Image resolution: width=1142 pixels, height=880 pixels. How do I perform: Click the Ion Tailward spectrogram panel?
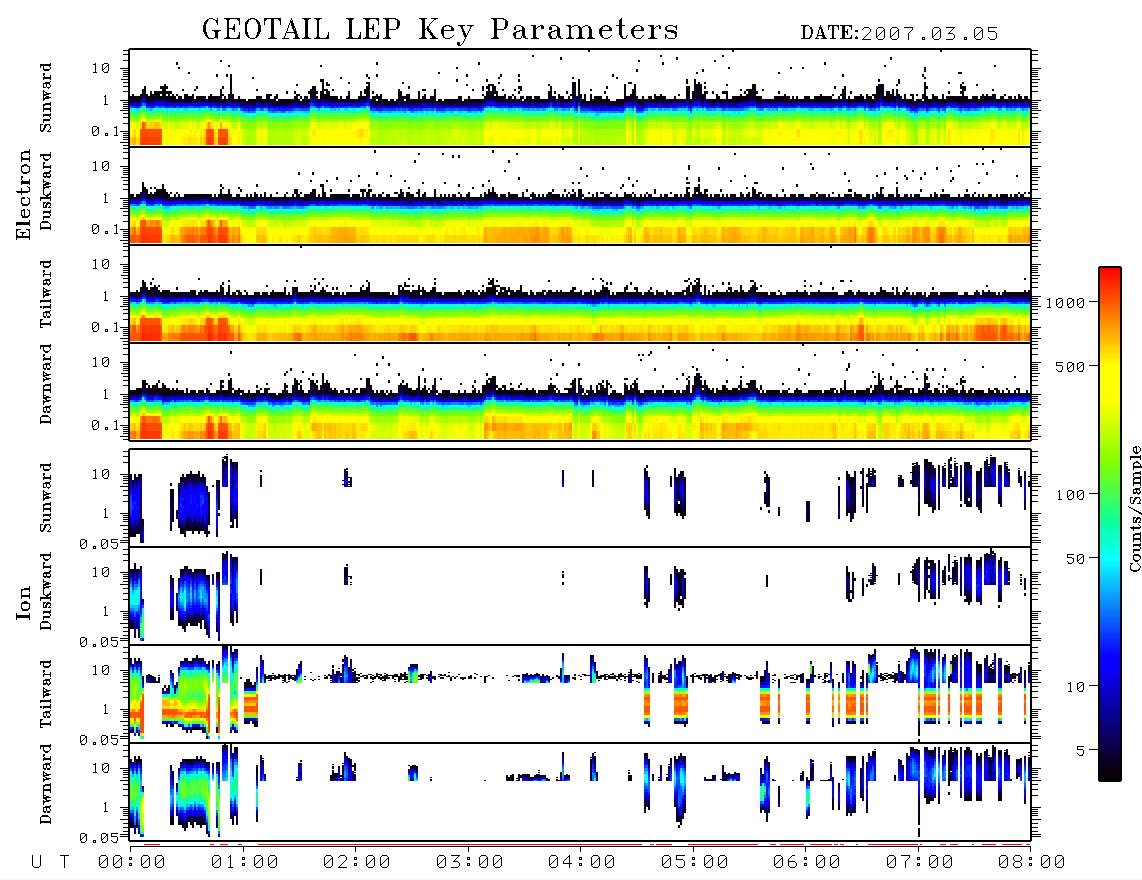point(580,694)
